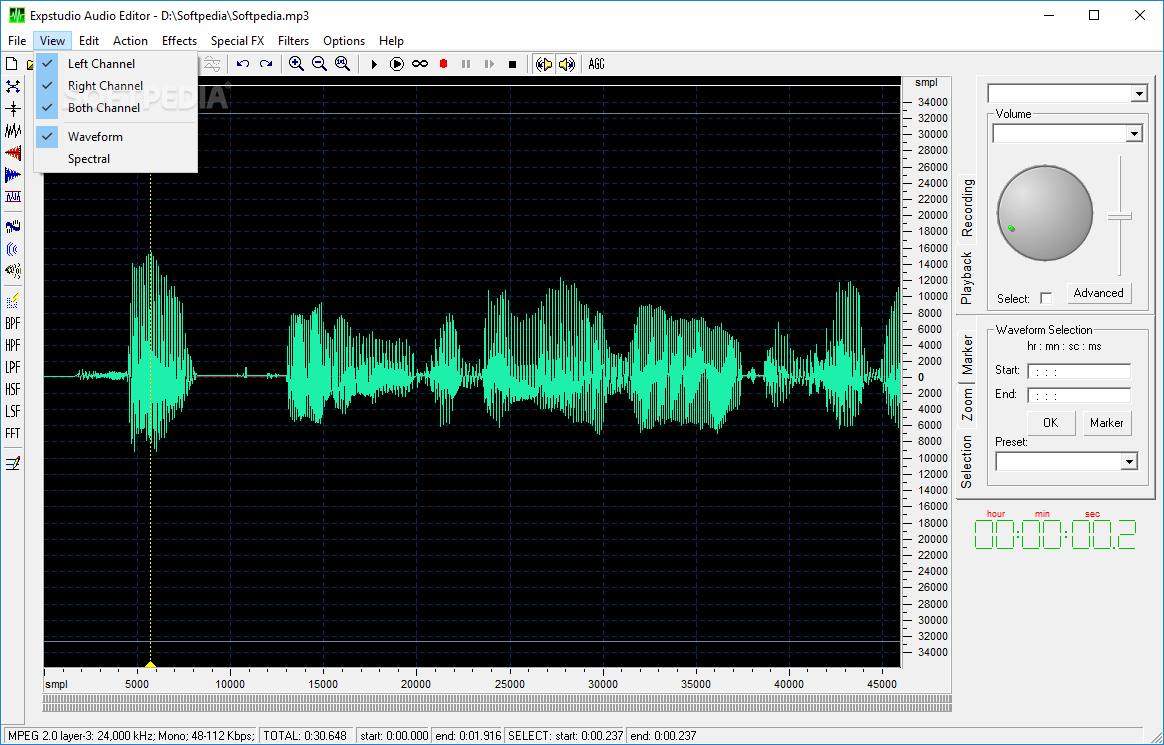Click the End time input field
This screenshot has height=745, width=1164.
pos(1079,395)
